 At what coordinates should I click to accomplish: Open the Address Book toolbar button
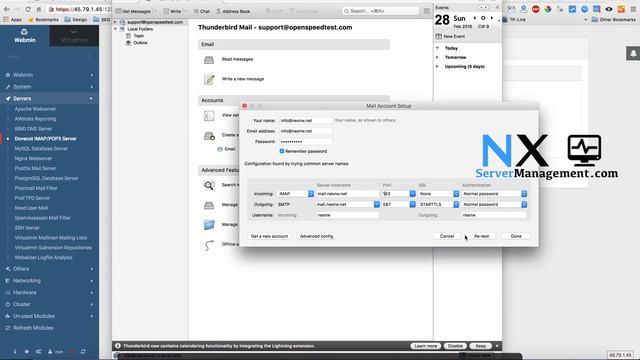(233, 11)
